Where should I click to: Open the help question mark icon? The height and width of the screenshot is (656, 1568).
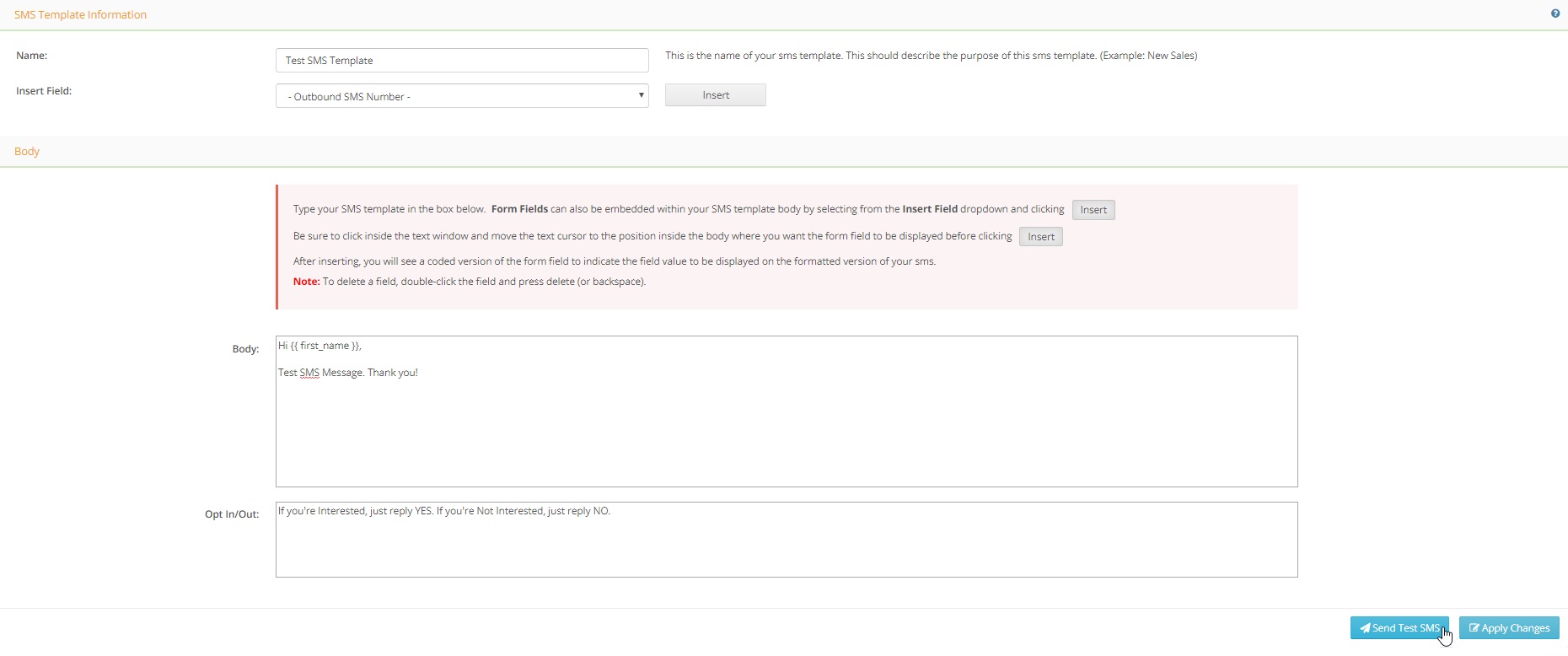coord(1555,13)
